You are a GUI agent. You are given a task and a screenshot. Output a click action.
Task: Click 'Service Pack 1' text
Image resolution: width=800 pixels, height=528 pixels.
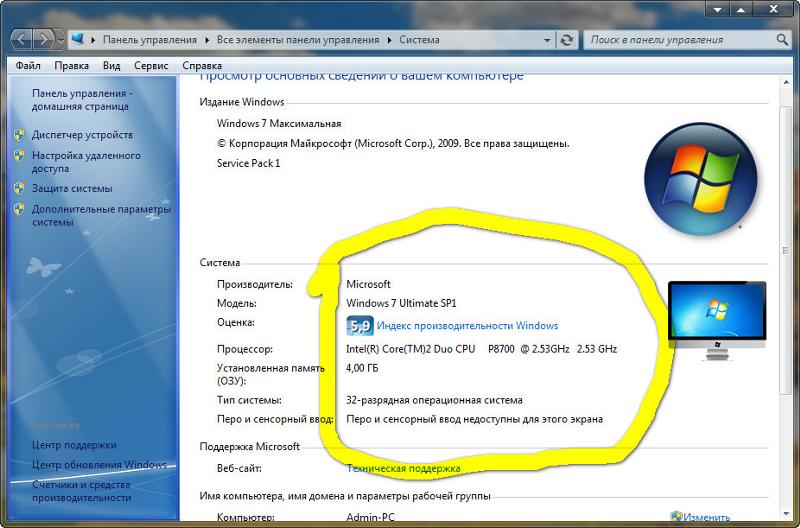[248, 163]
